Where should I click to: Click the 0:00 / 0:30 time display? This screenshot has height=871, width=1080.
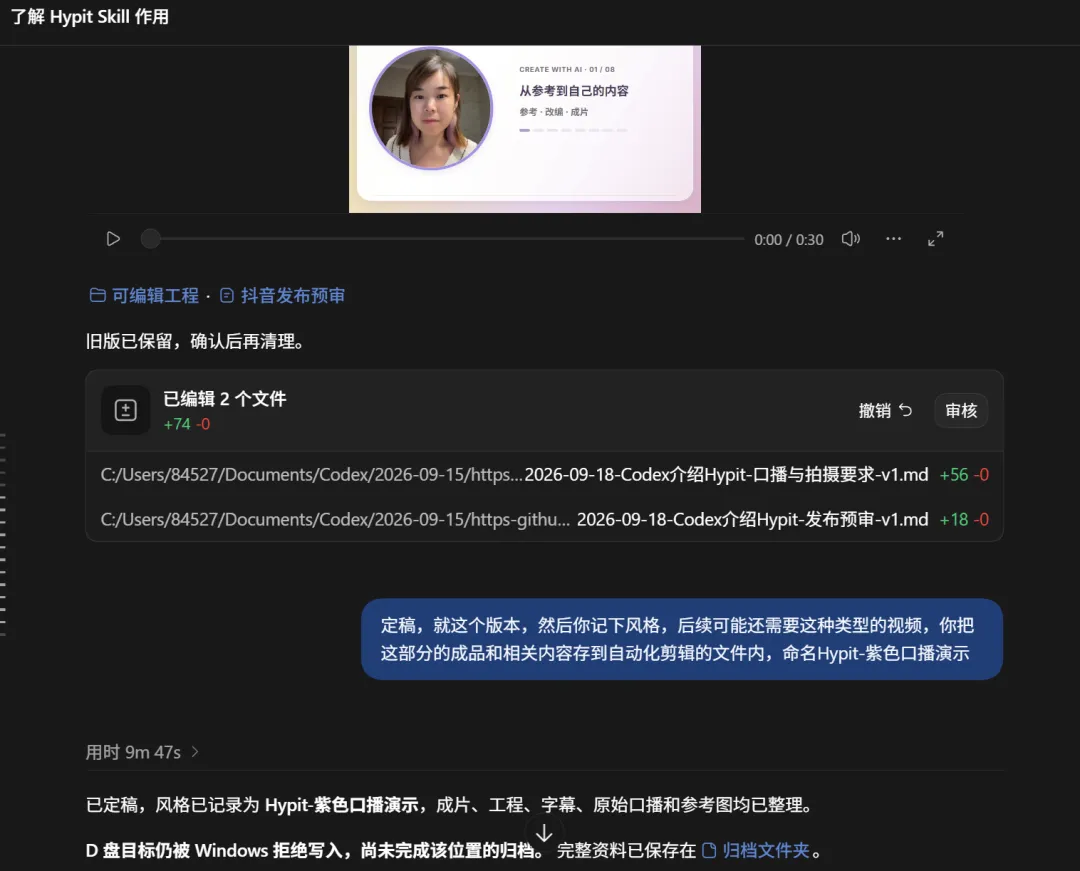[789, 240]
